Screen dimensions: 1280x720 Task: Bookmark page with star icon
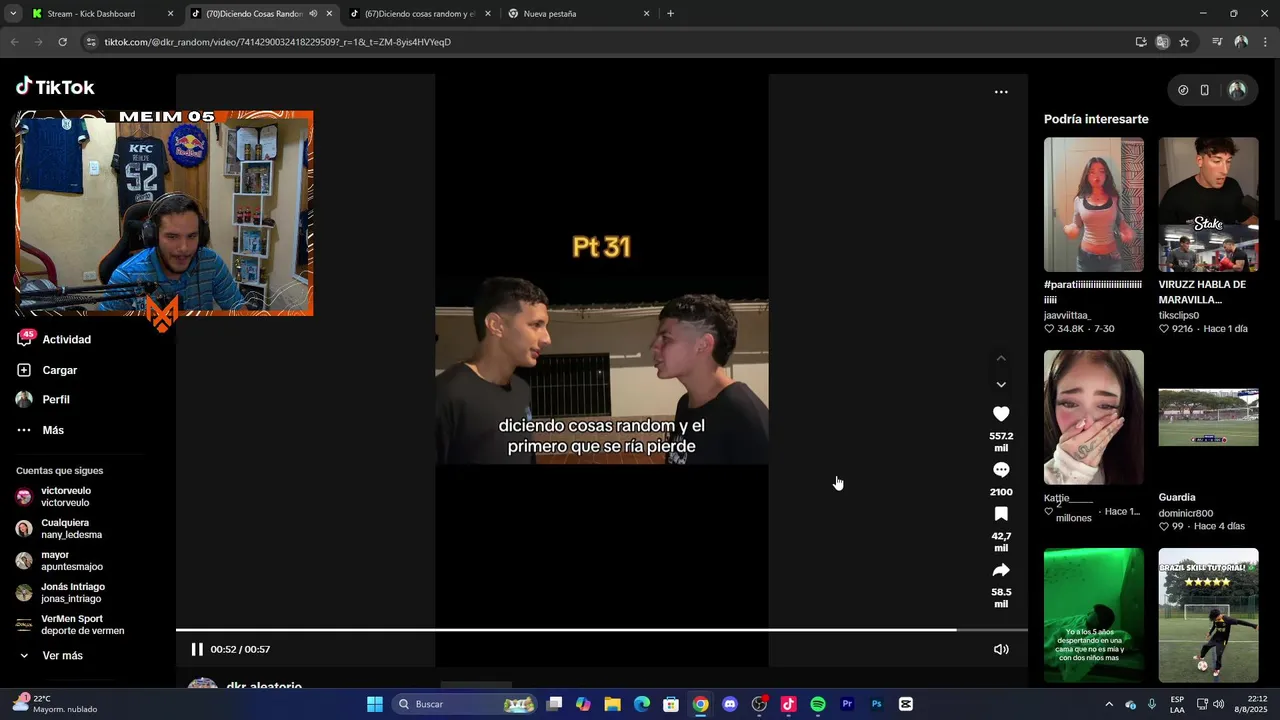[x=1184, y=42]
